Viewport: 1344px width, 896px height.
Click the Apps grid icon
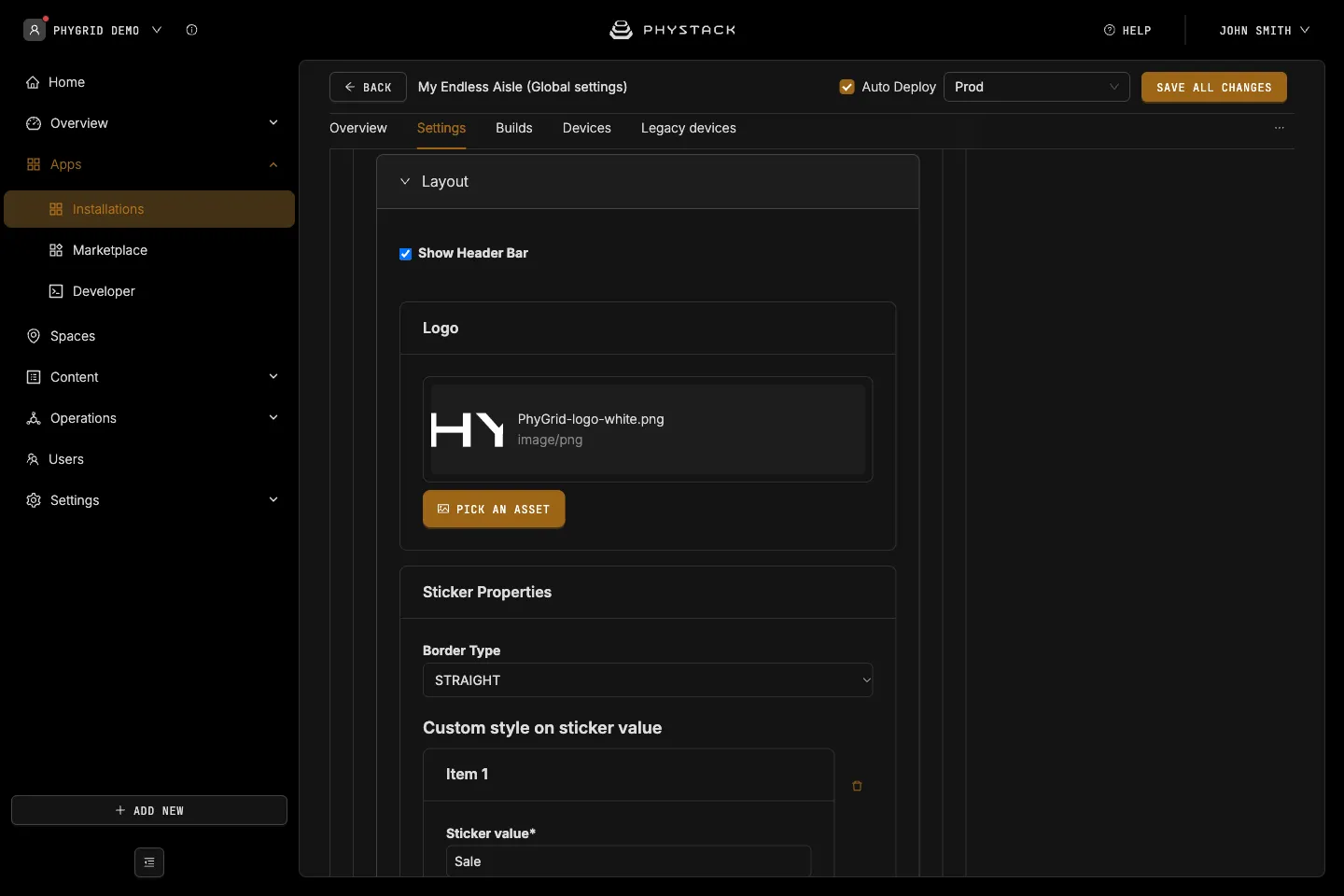coord(34,164)
